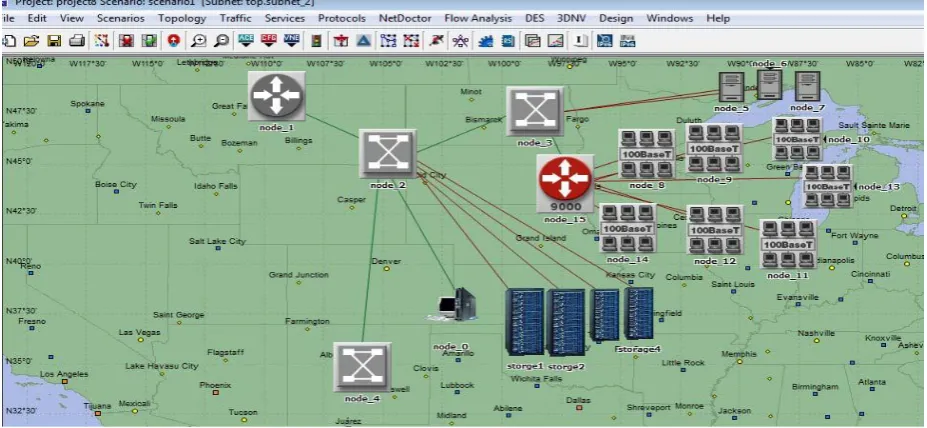Click the Sault Sainte Marie label

click(x=874, y=125)
